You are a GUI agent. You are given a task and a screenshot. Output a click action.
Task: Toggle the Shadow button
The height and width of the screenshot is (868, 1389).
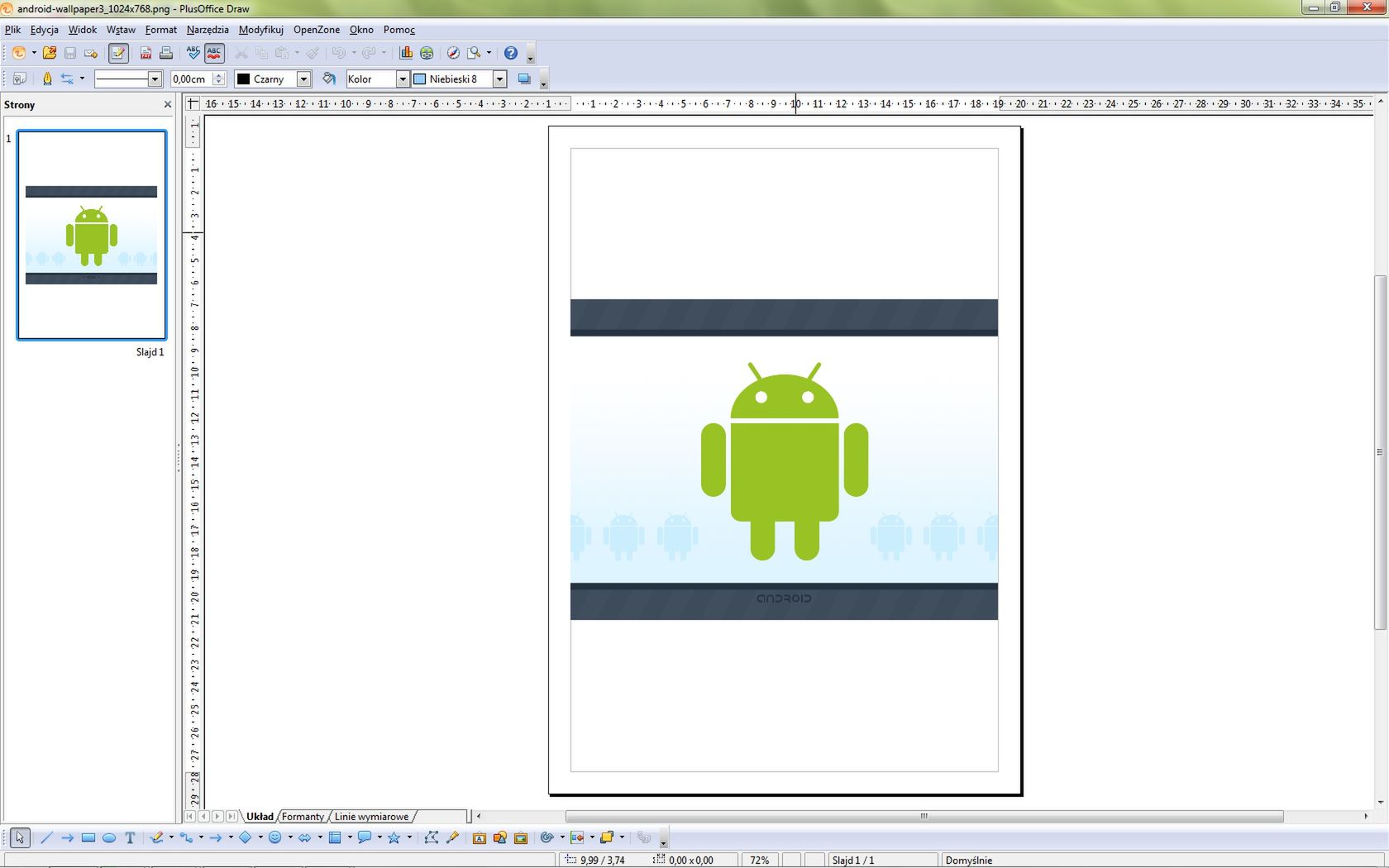(523, 79)
